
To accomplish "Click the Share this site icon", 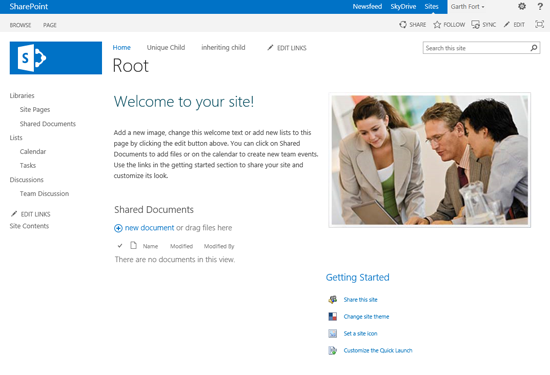I will [333, 300].
